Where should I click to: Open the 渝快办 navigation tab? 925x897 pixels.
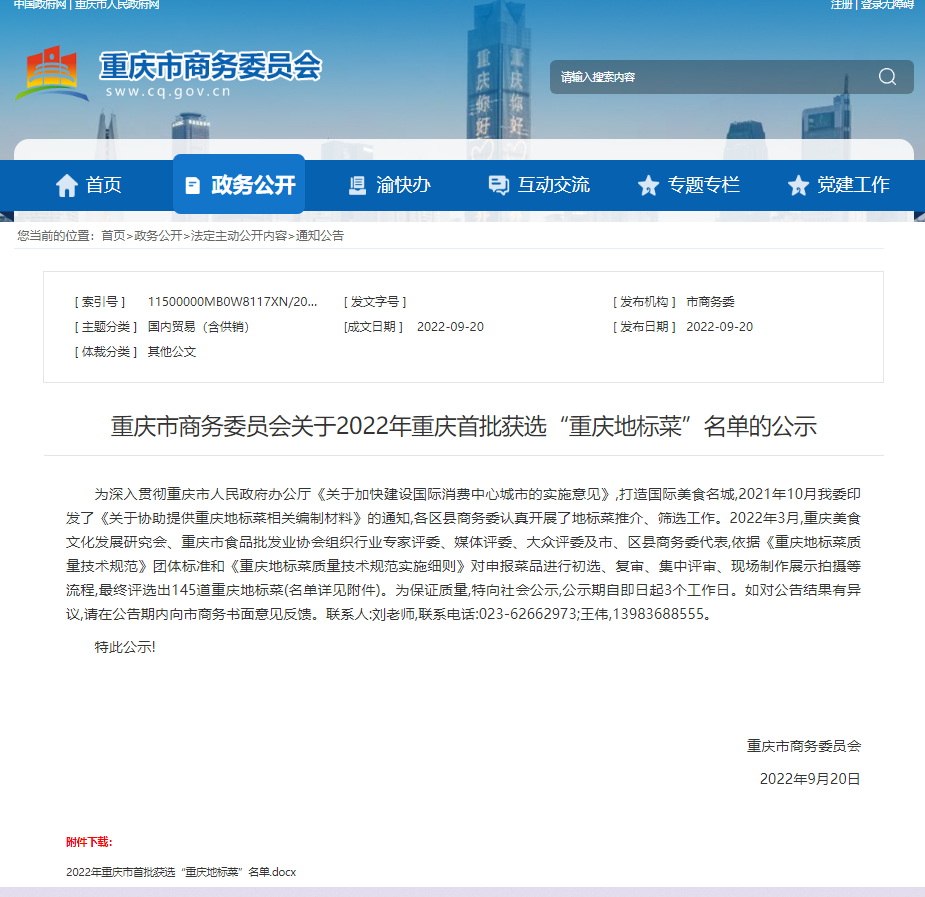[389, 185]
